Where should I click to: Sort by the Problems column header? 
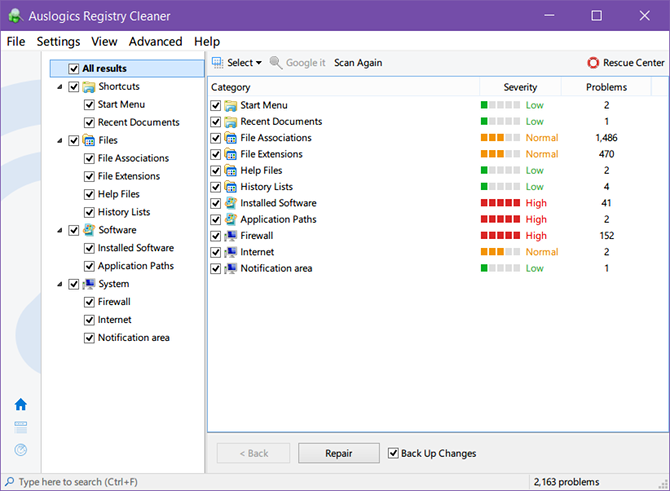[606, 87]
